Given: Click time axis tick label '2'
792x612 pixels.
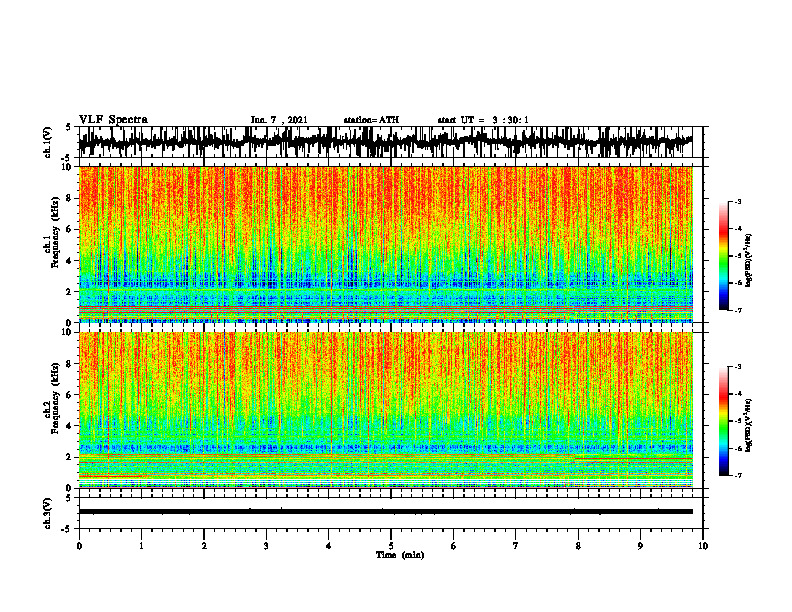Looking at the screenshot, I should (204, 546).
